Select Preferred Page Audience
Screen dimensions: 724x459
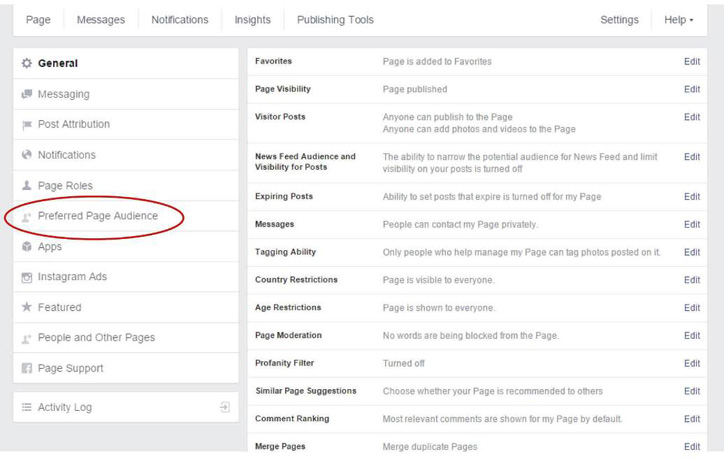(126, 216)
